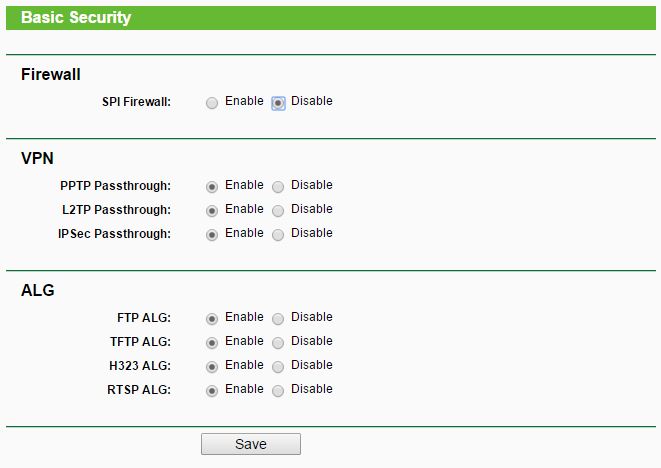Screen dimensions: 661x468
Task: Disable PPTP Passthrough
Action: (278, 187)
